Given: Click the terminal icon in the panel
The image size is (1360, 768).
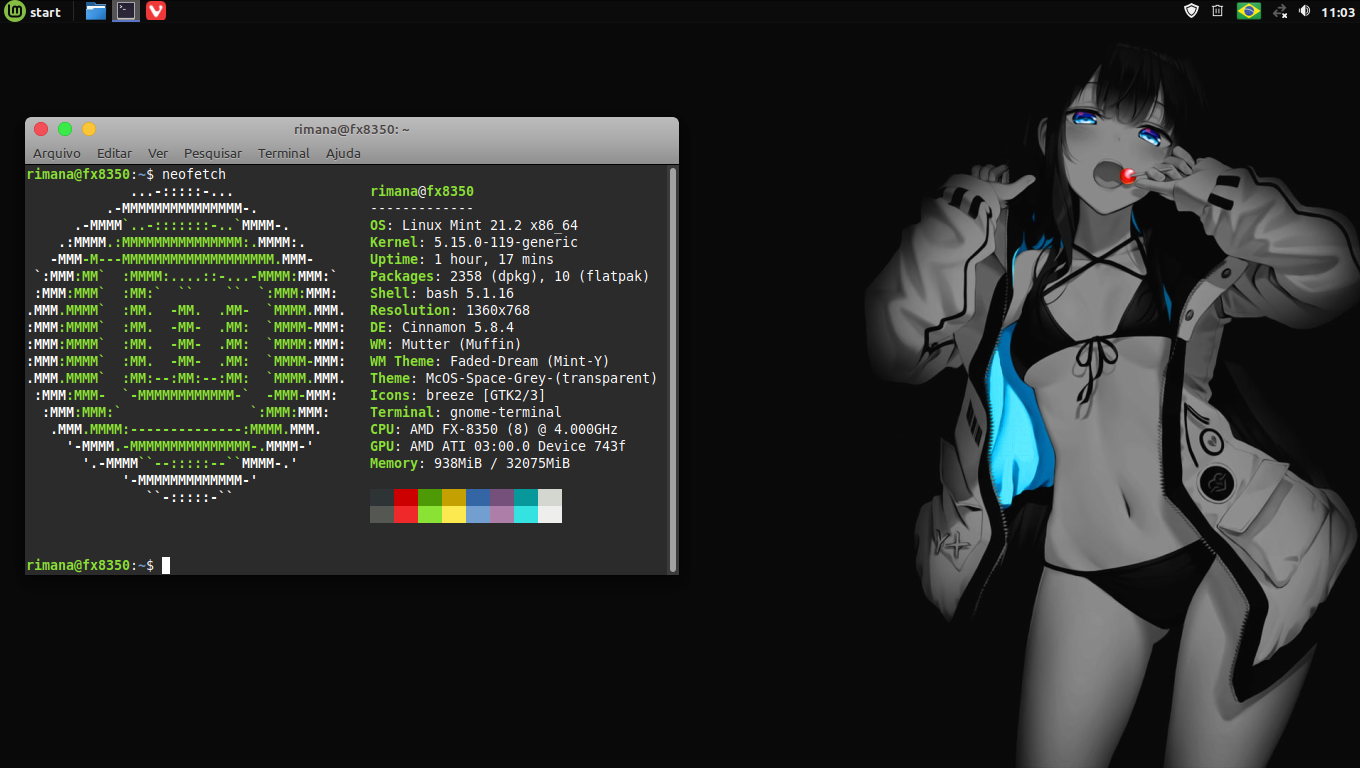Looking at the screenshot, I should (x=125, y=12).
